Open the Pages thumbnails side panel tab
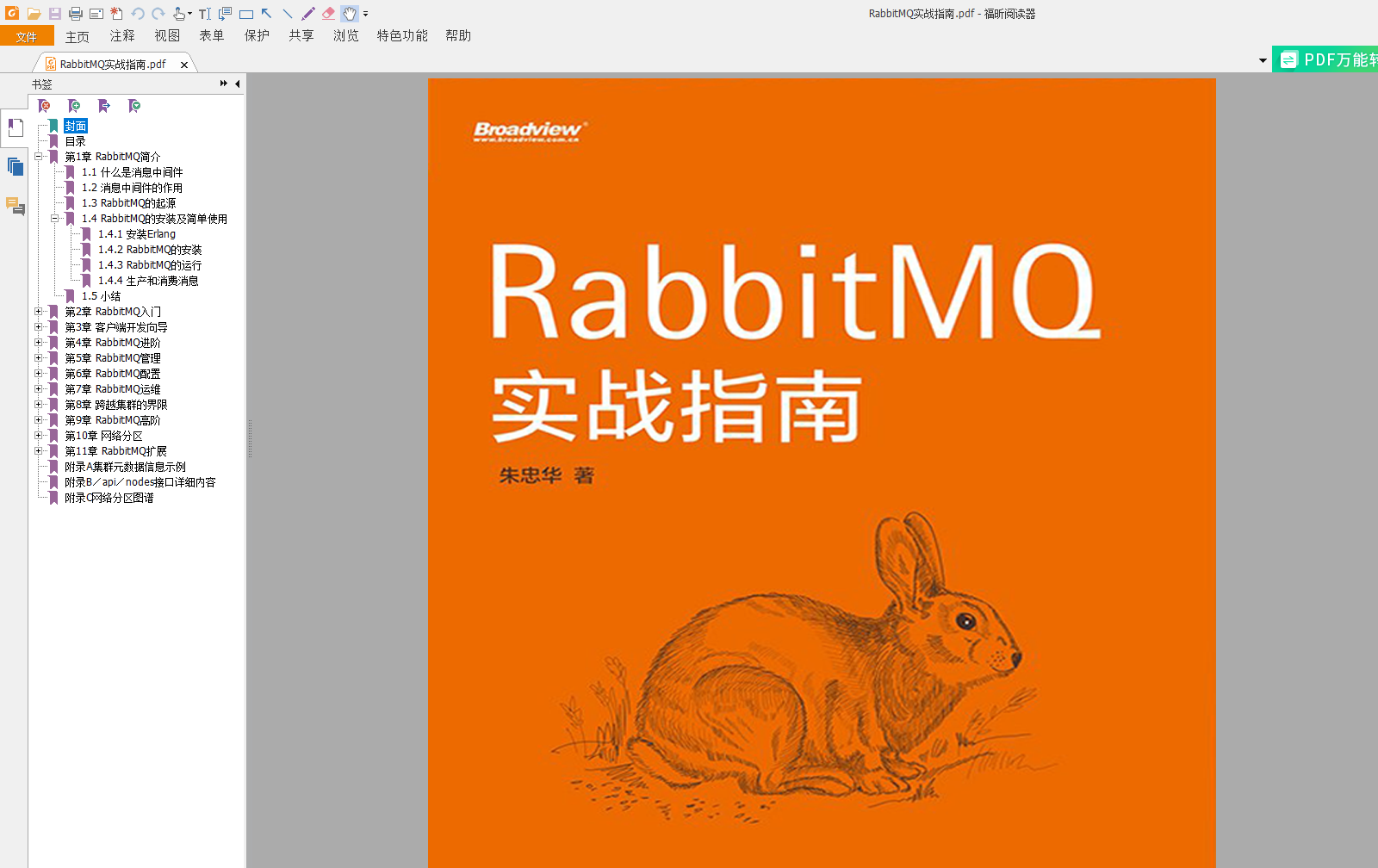 tap(15, 166)
